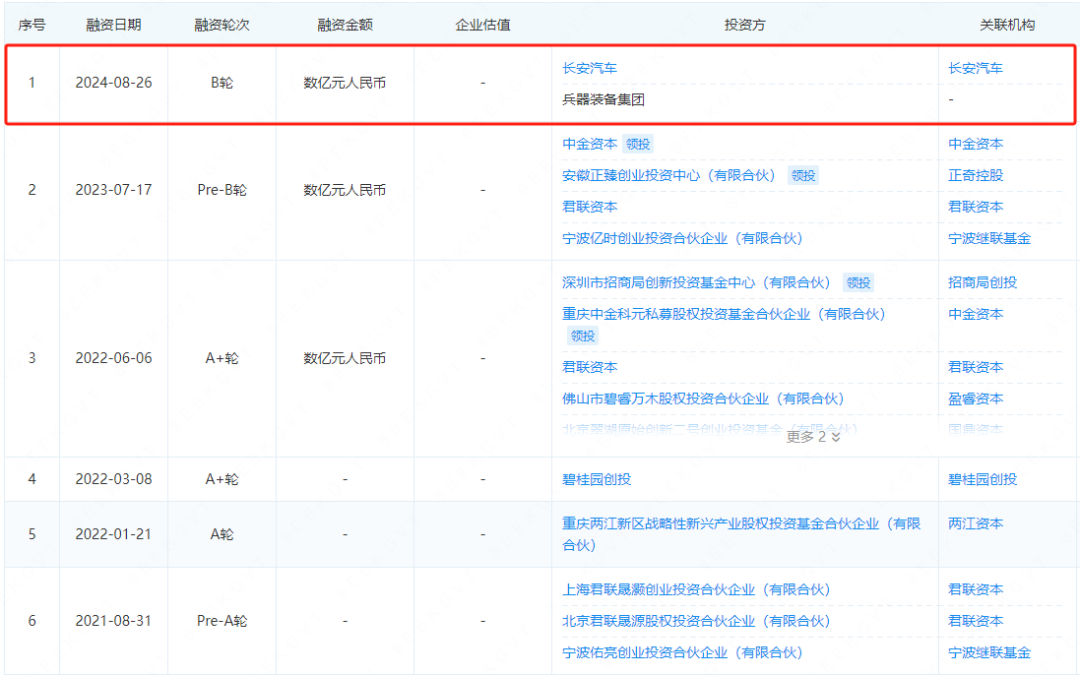Image resolution: width=1080 pixels, height=675 pixels.
Task: Open 佛山市碧睿万木股权投资合伙企业 link
Action: [x=703, y=399]
